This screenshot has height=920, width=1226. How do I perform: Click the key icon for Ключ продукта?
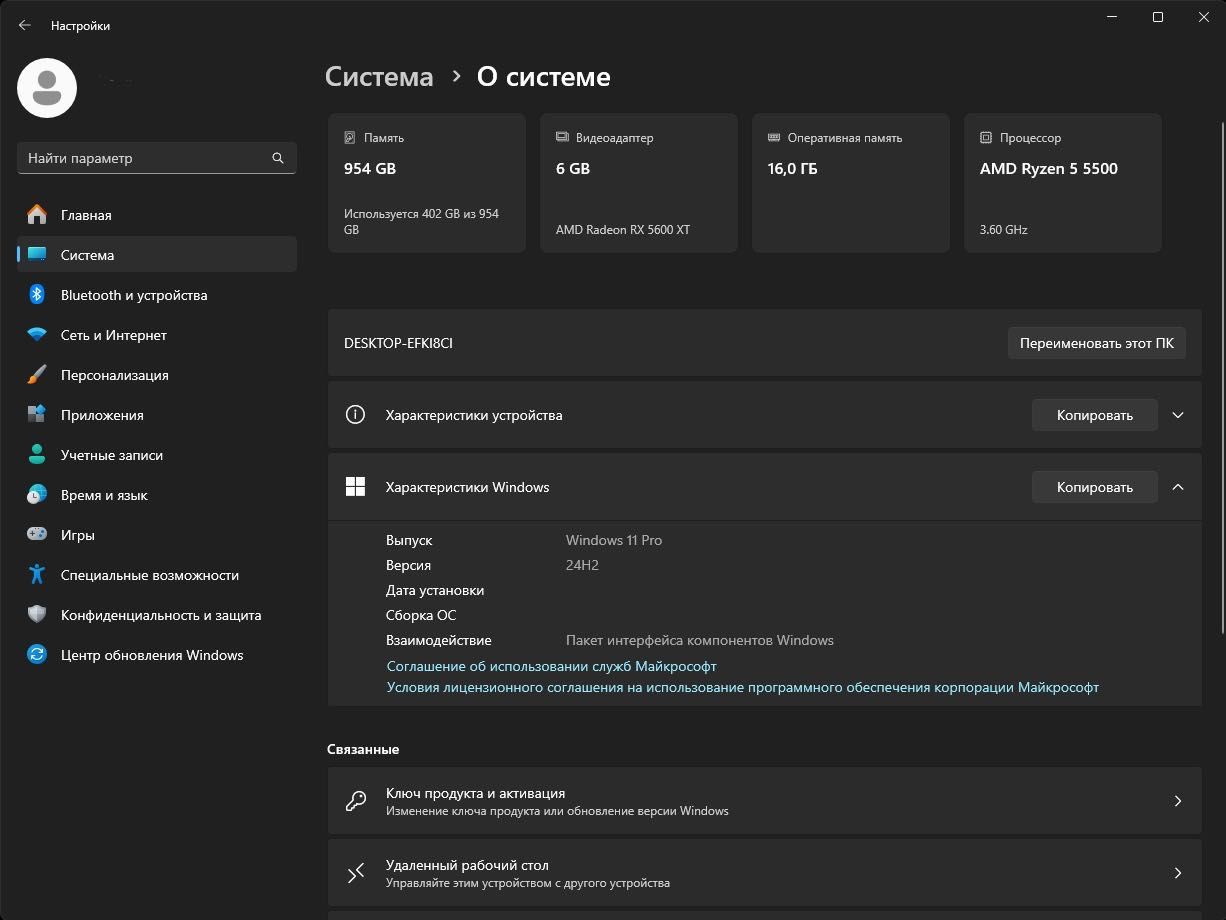355,801
